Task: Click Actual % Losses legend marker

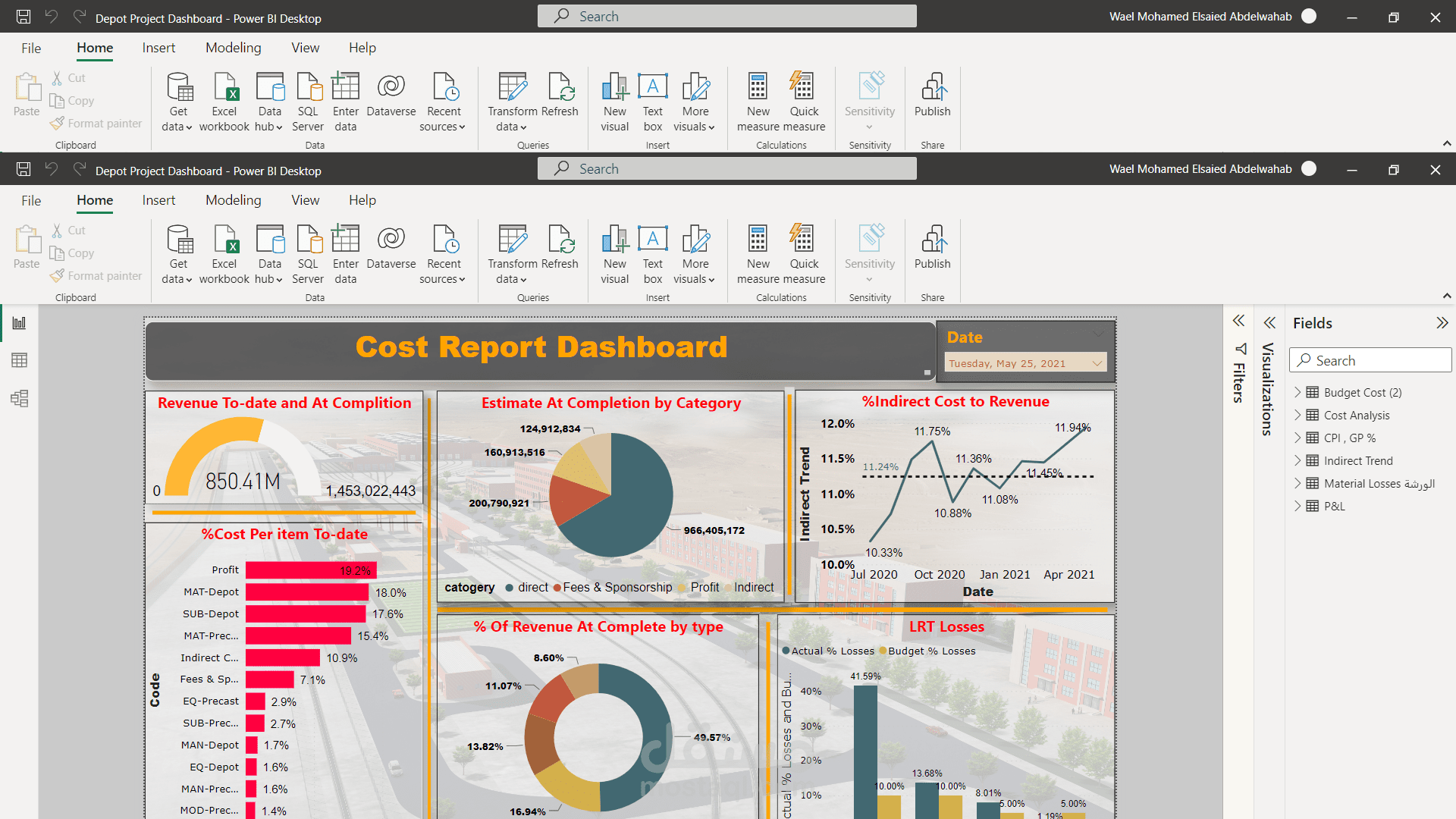Action: 786,651
